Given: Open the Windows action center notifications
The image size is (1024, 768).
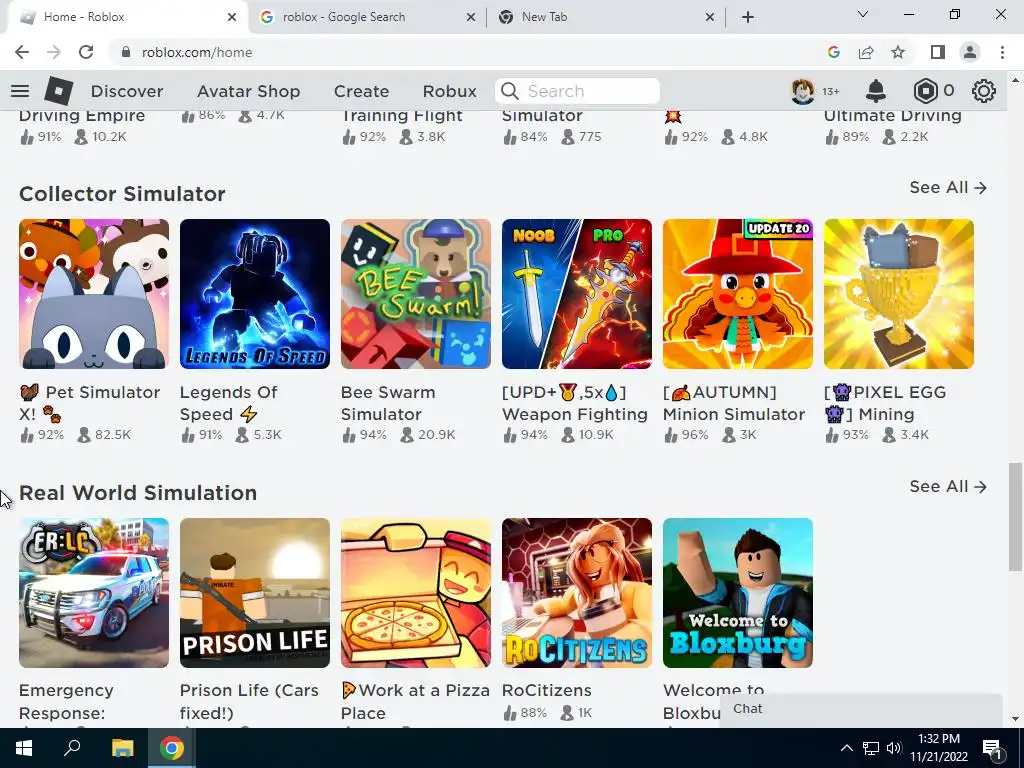Looking at the screenshot, I should [991, 749].
